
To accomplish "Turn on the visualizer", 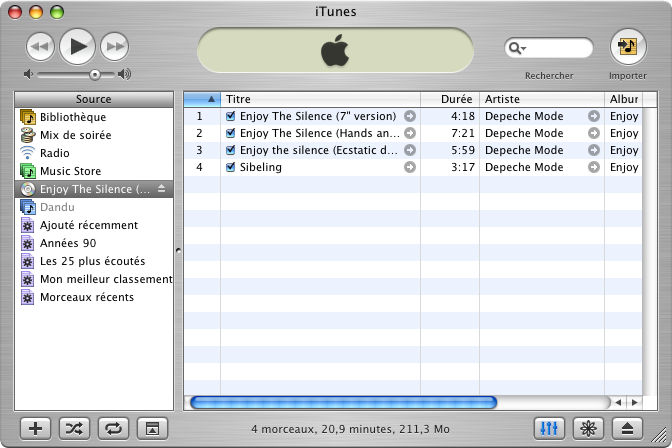I will pos(588,428).
